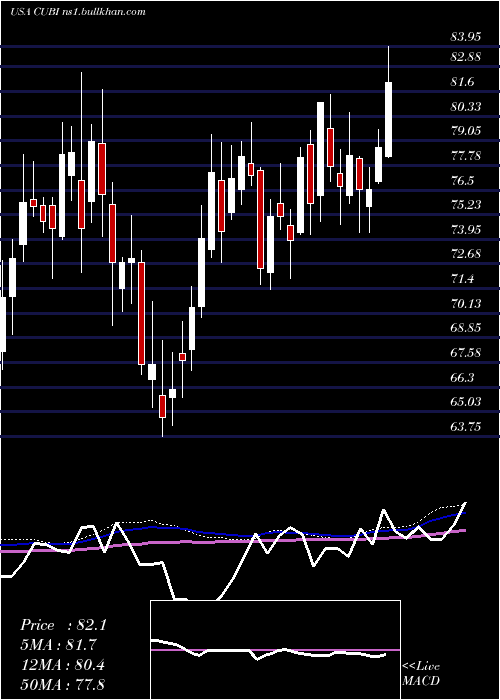The image size is (500, 700).
Task: Select the 80.33 price axis label
Action: [466, 107]
